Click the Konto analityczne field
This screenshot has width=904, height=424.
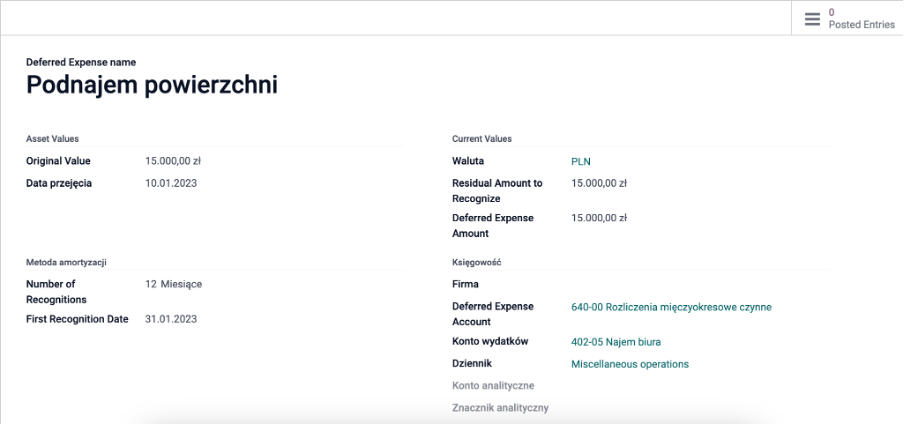(700, 385)
